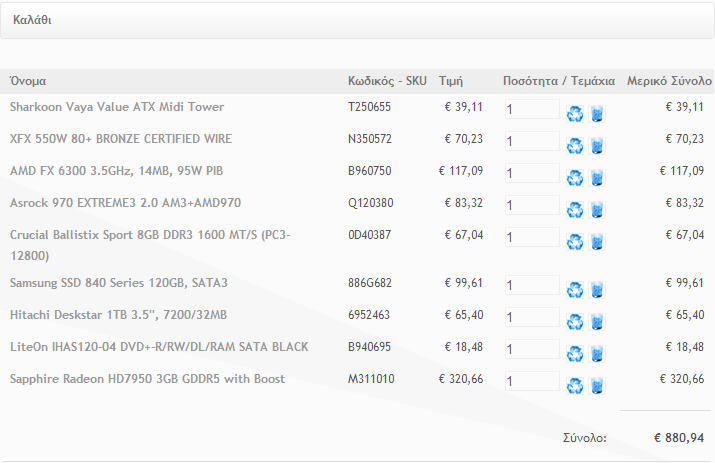Click the Καλάθι cart title

pyautogui.click(x=32, y=20)
